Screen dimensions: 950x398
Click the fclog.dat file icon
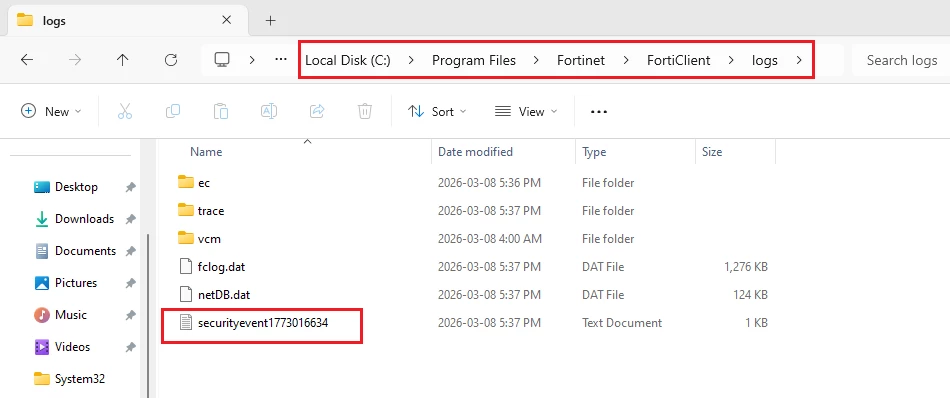185,267
